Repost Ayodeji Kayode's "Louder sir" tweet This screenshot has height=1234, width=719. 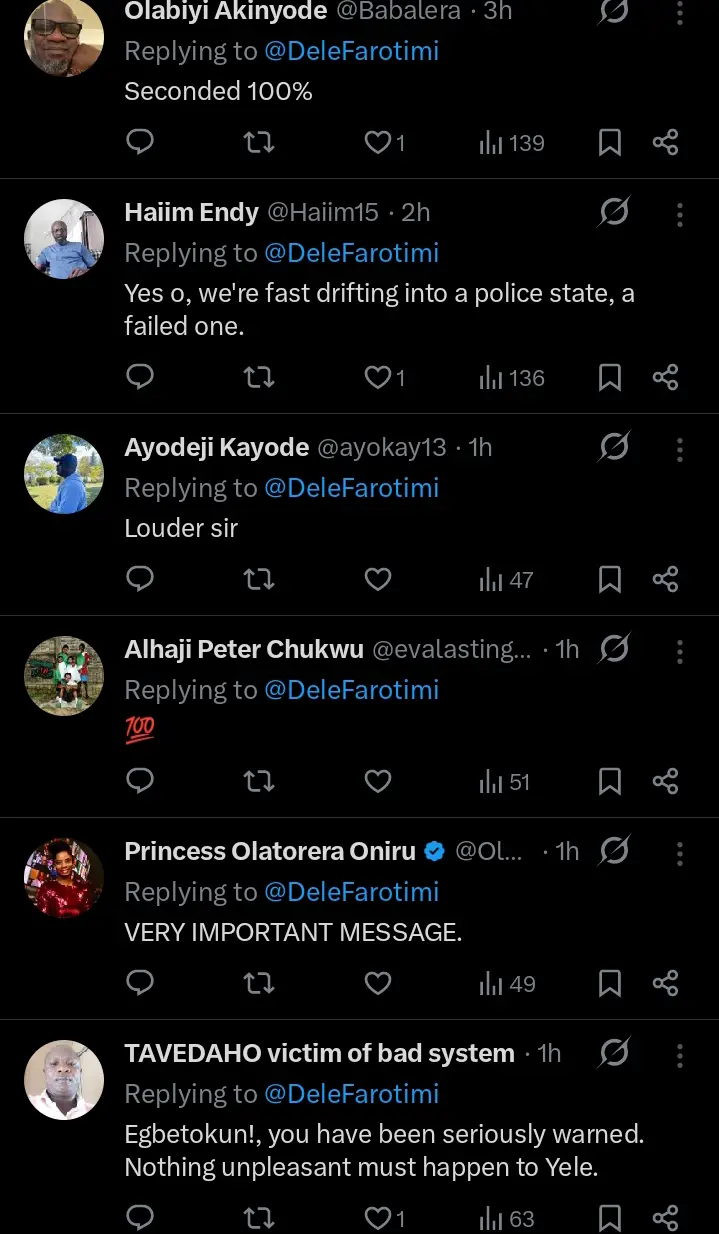click(x=259, y=579)
